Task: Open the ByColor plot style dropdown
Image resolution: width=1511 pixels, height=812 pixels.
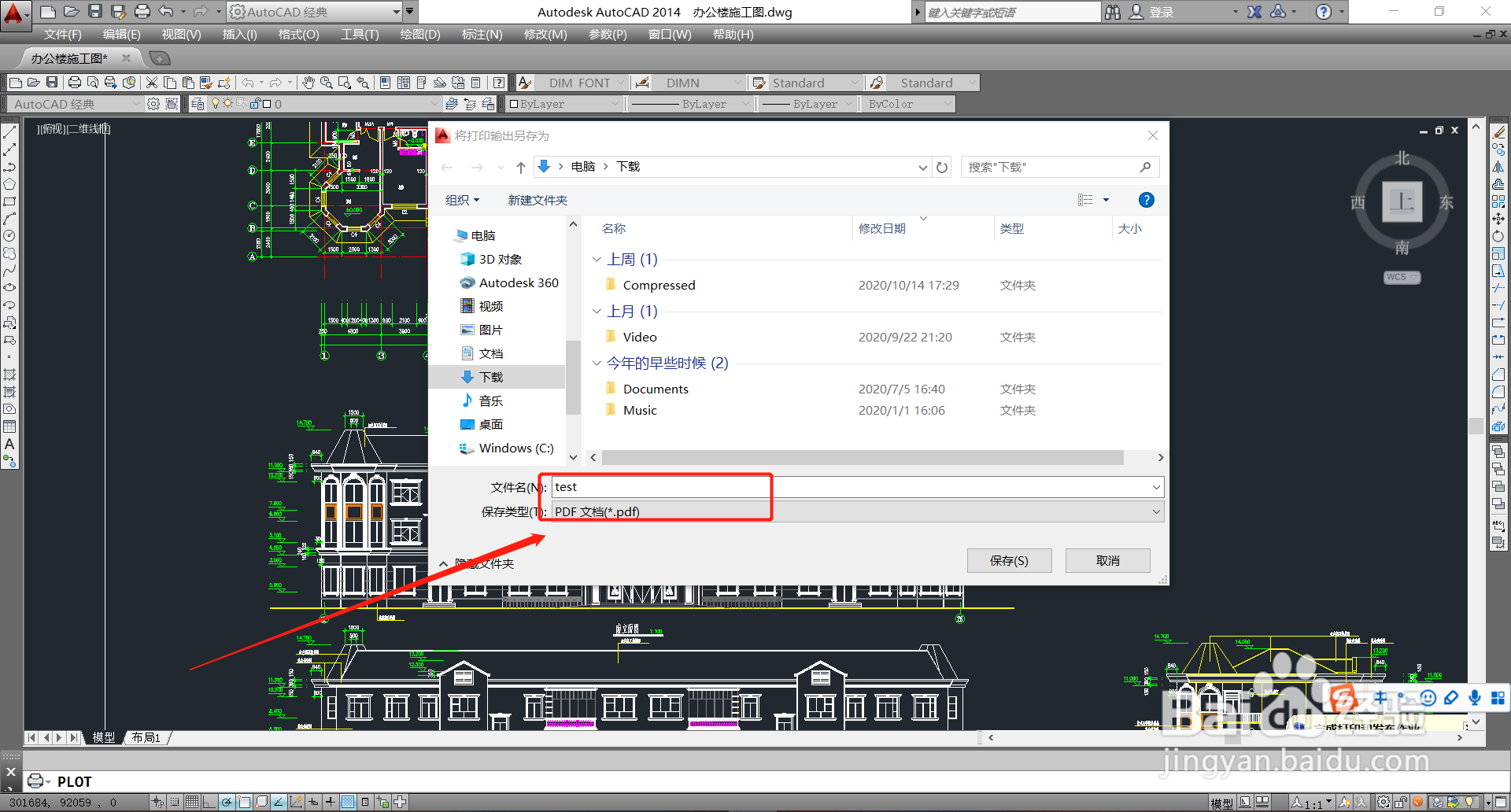Action: [x=947, y=104]
